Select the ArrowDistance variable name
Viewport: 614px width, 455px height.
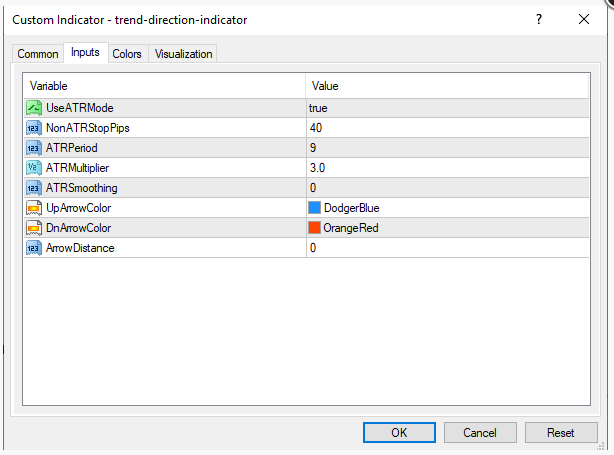(80, 248)
